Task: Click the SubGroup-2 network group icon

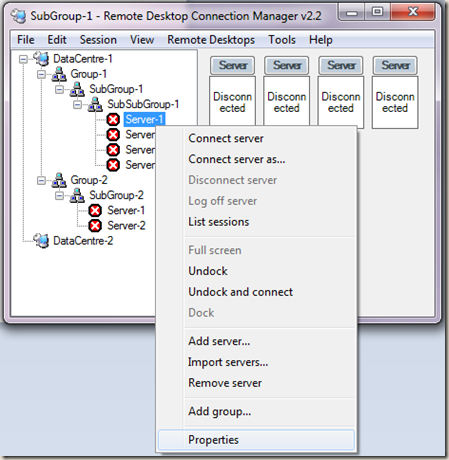Action: (x=77, y=195)
